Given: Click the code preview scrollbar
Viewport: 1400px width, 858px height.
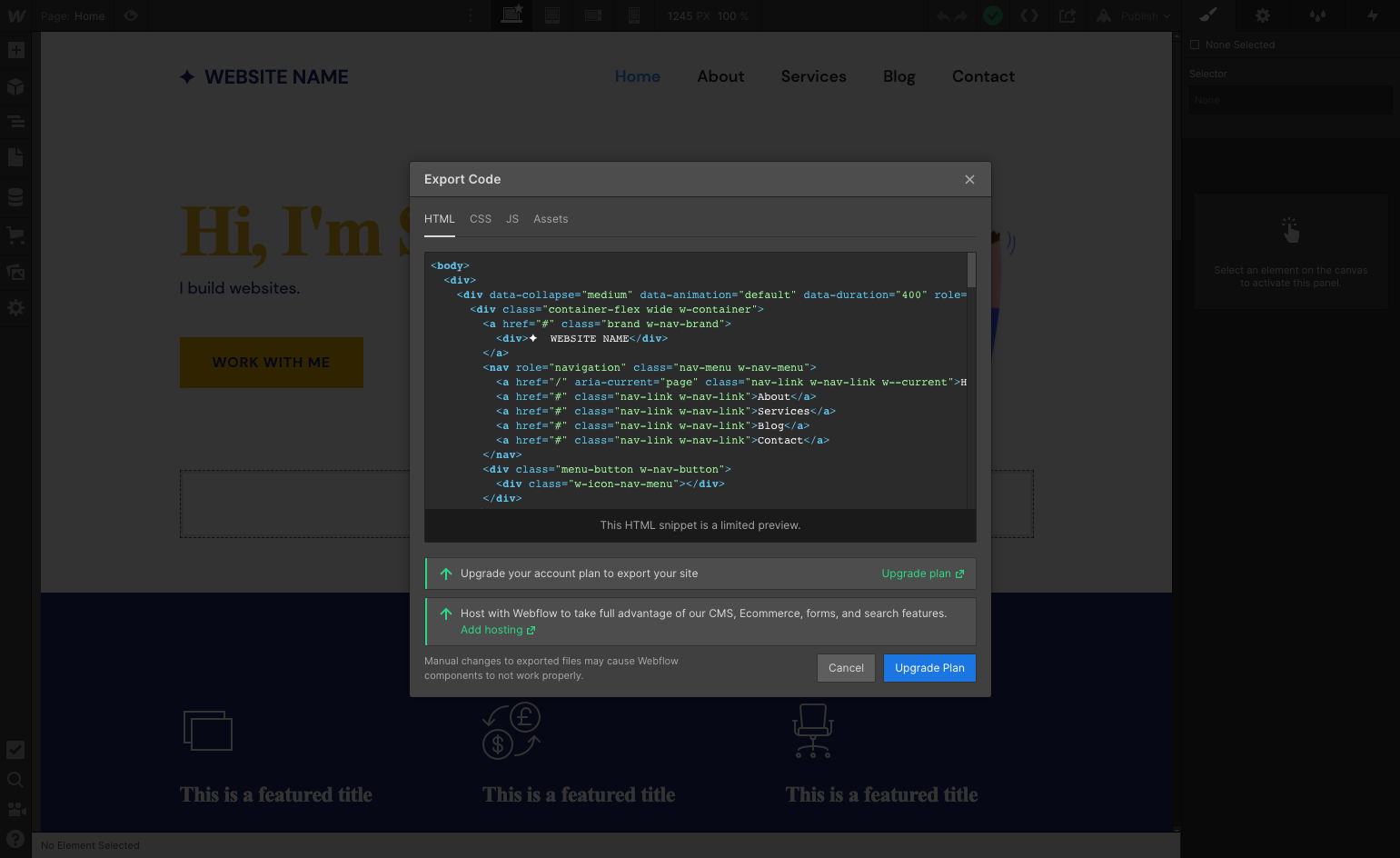Looking at the screenshot, I should 969,270.
